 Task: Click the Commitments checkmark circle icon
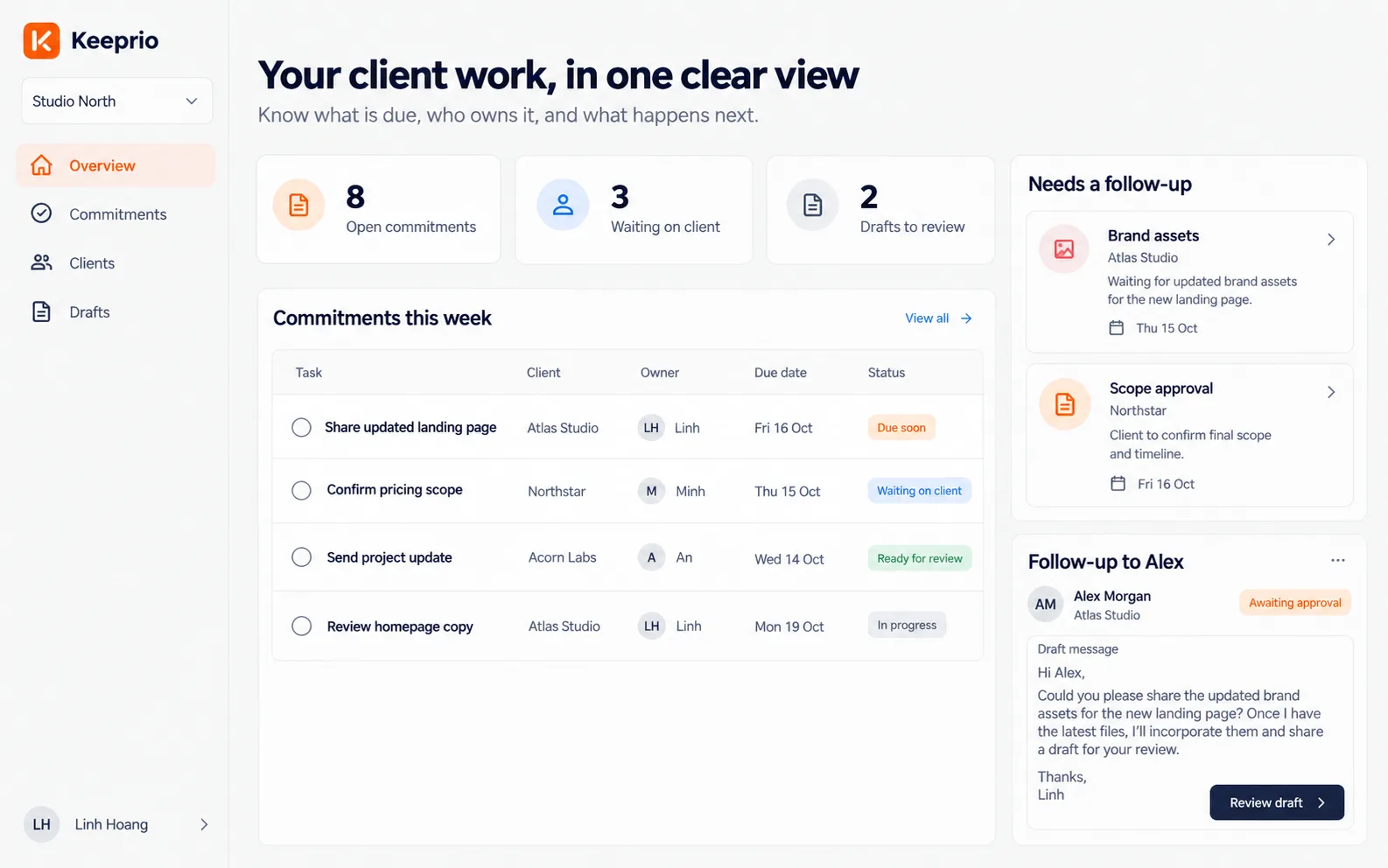pyautogui.click(x=41, y=213)
